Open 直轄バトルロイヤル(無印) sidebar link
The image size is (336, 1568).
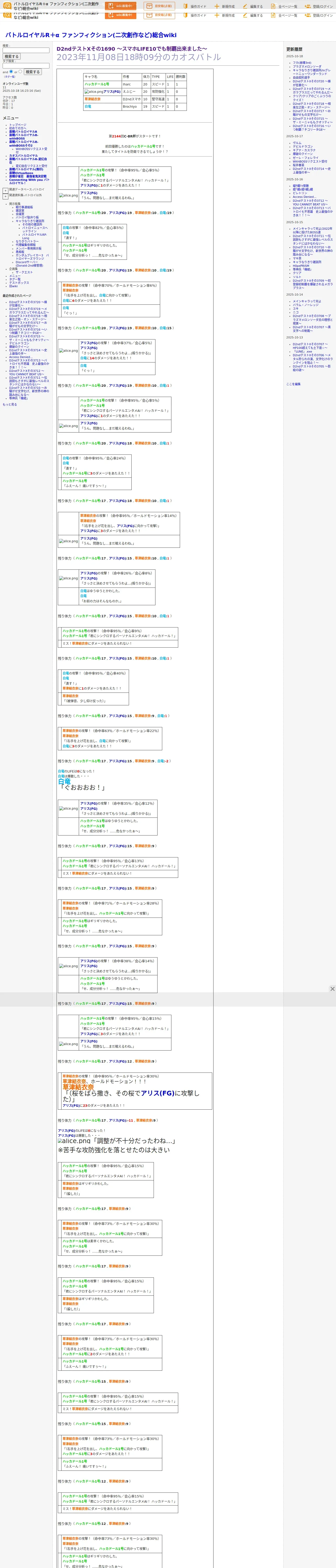pos(26,169)
